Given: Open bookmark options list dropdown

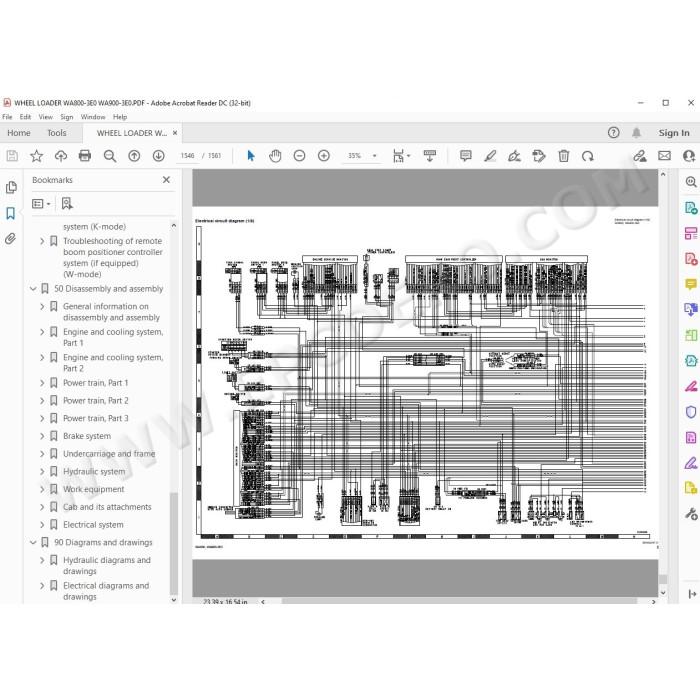Looking at the screenshot, I should coord(41,204).
